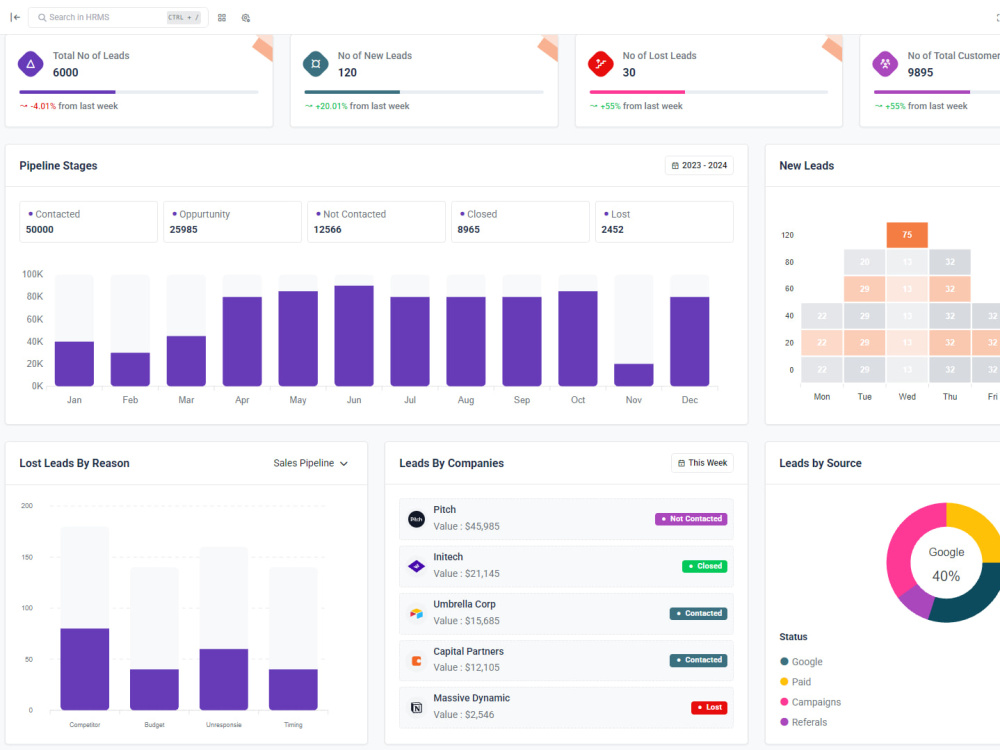The height and width of the screenshot is (750, 1000).
Task: Click Contacted badge for Capital Partners
Action: (698, 660)
